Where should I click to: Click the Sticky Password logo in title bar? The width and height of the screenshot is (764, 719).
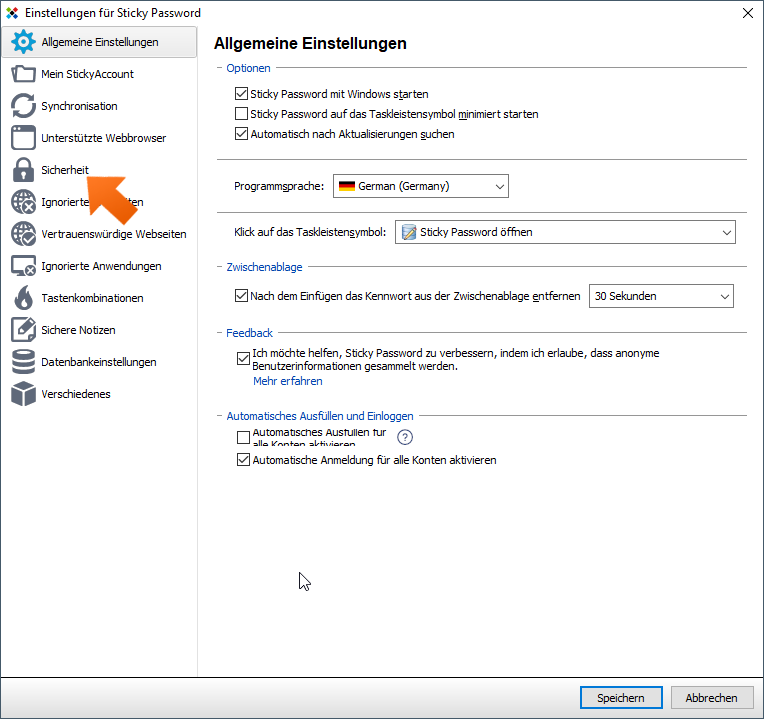[12, 13]
